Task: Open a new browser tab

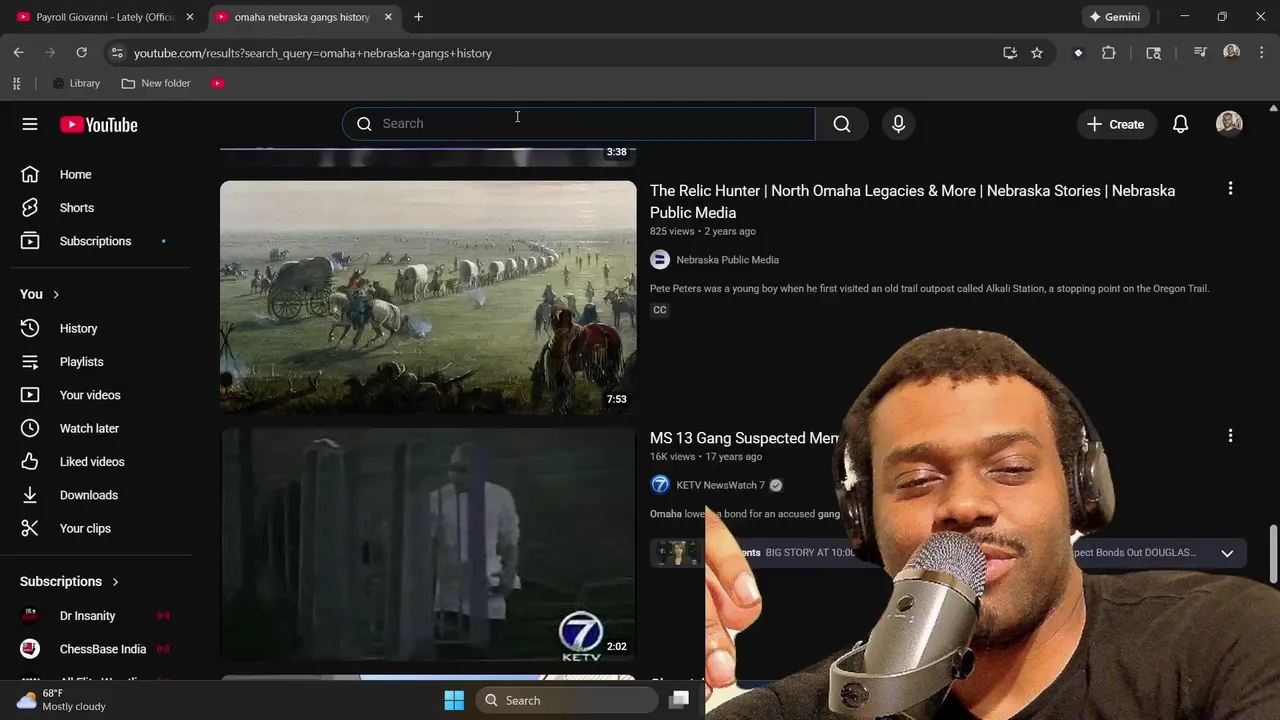Action: click(418, 17)
